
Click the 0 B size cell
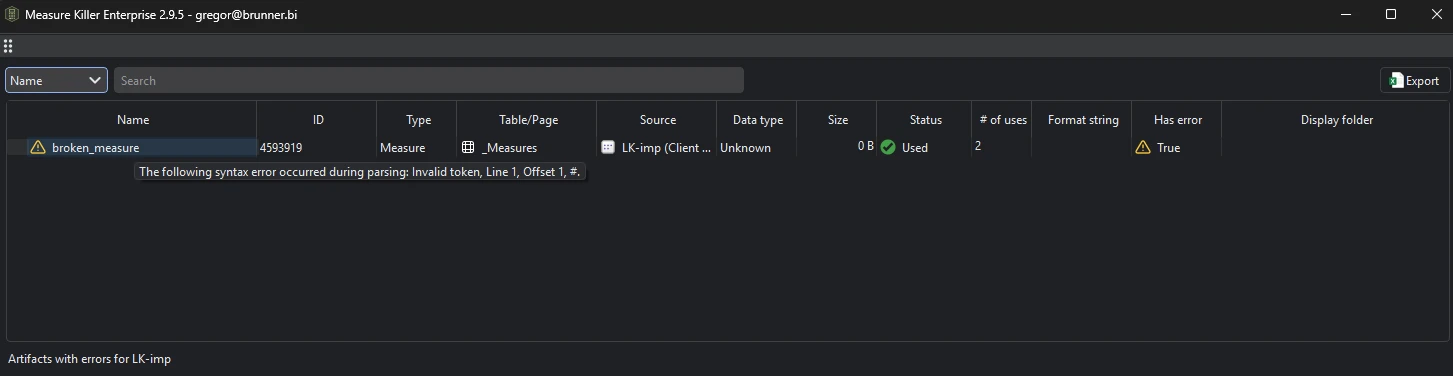(865, 147)
